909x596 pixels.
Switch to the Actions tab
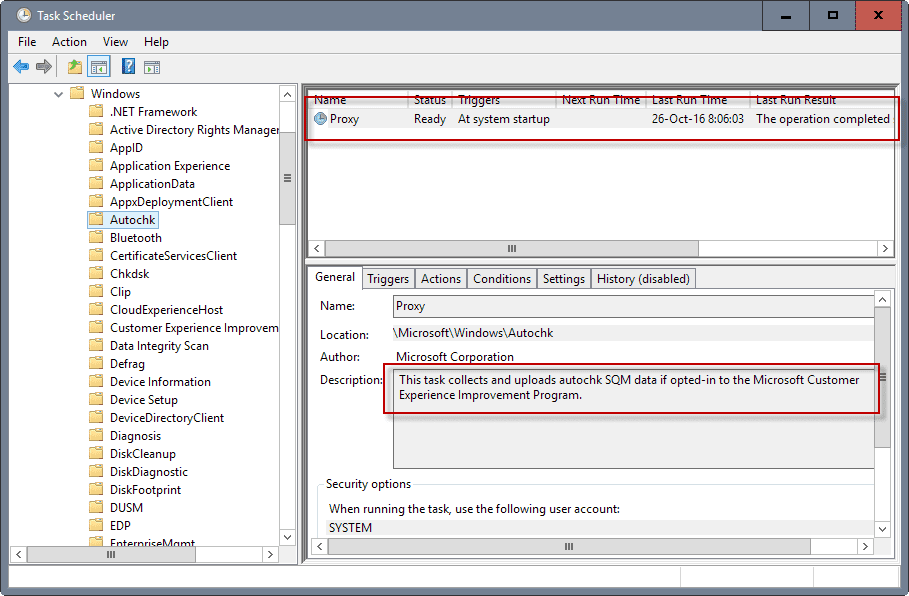pos(441,279)
